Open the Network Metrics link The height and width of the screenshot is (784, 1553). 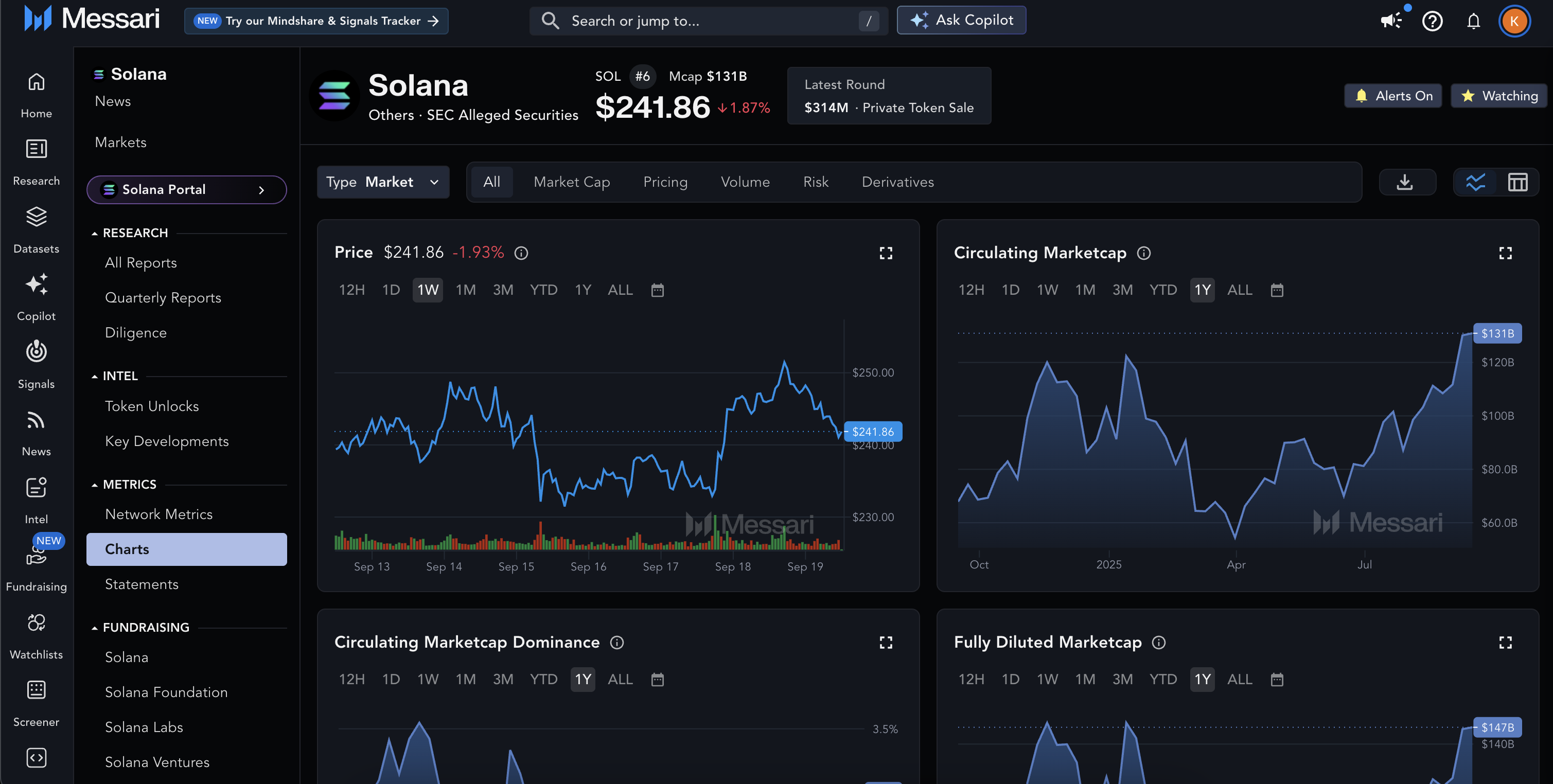[x=158, y=514]
